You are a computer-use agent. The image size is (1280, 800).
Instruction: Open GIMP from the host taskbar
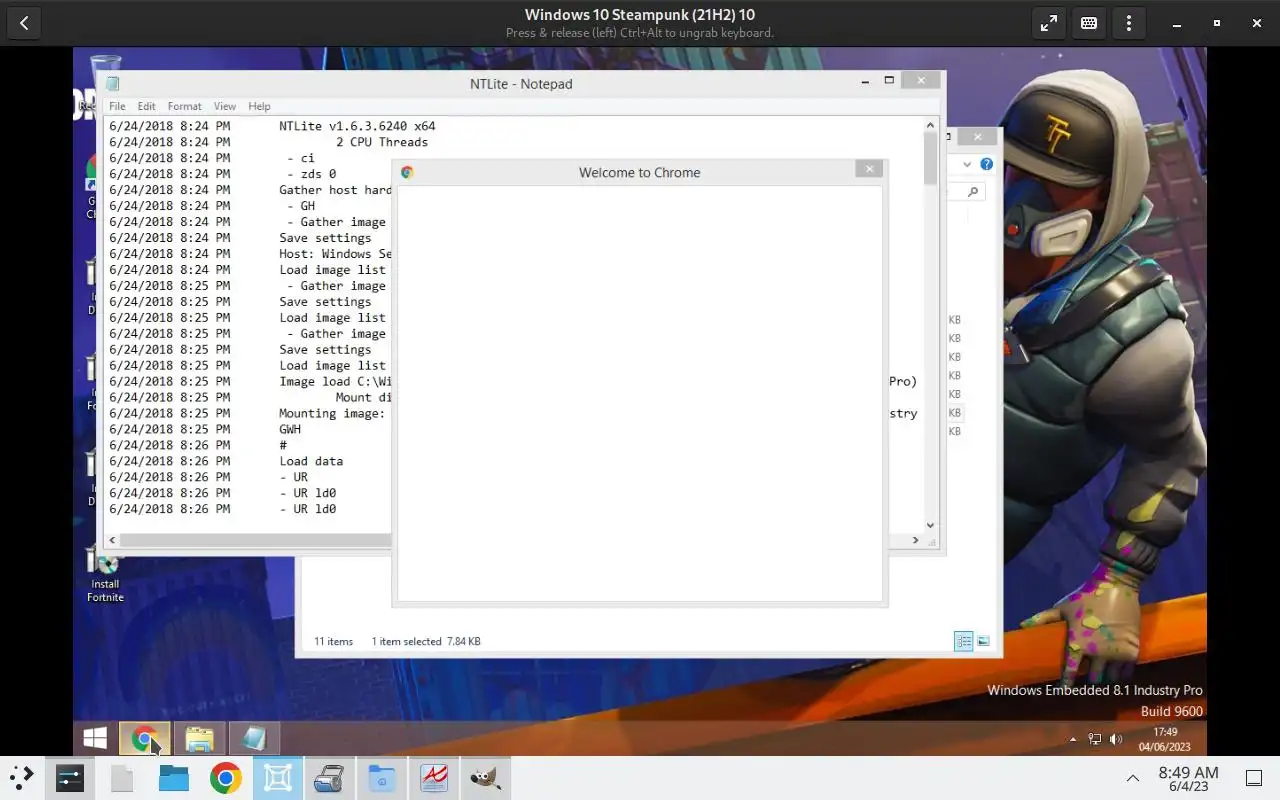486,778
